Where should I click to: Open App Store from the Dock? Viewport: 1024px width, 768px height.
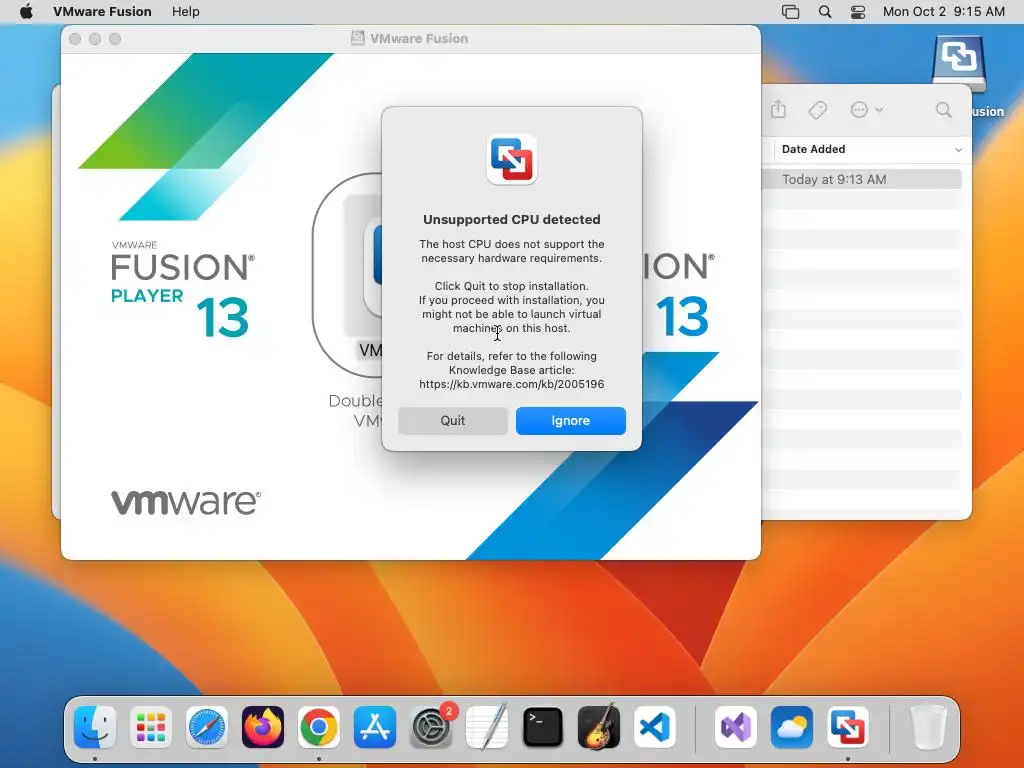[375, 727]
